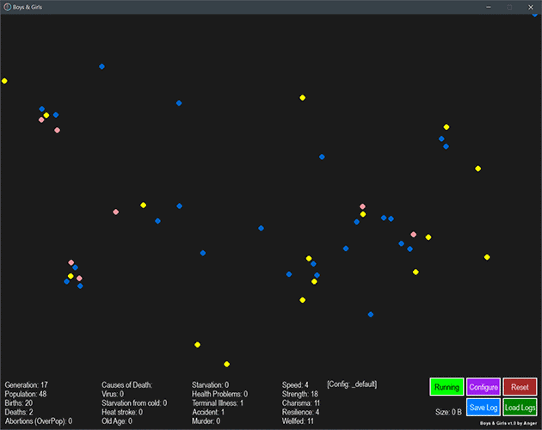The height and width of the screenshot is (430, 542).
Task: Minimize the Boys & Girls window
Action: point(488,7)
